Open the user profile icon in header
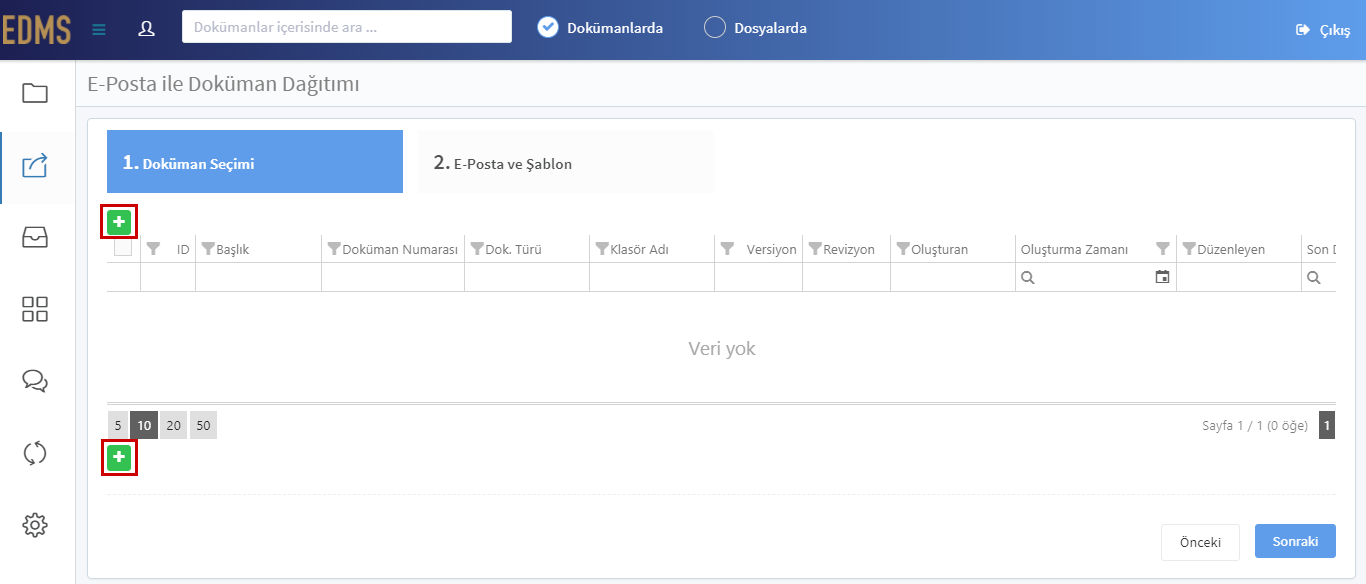The image size is (1366, 584). tap(146, 28)
